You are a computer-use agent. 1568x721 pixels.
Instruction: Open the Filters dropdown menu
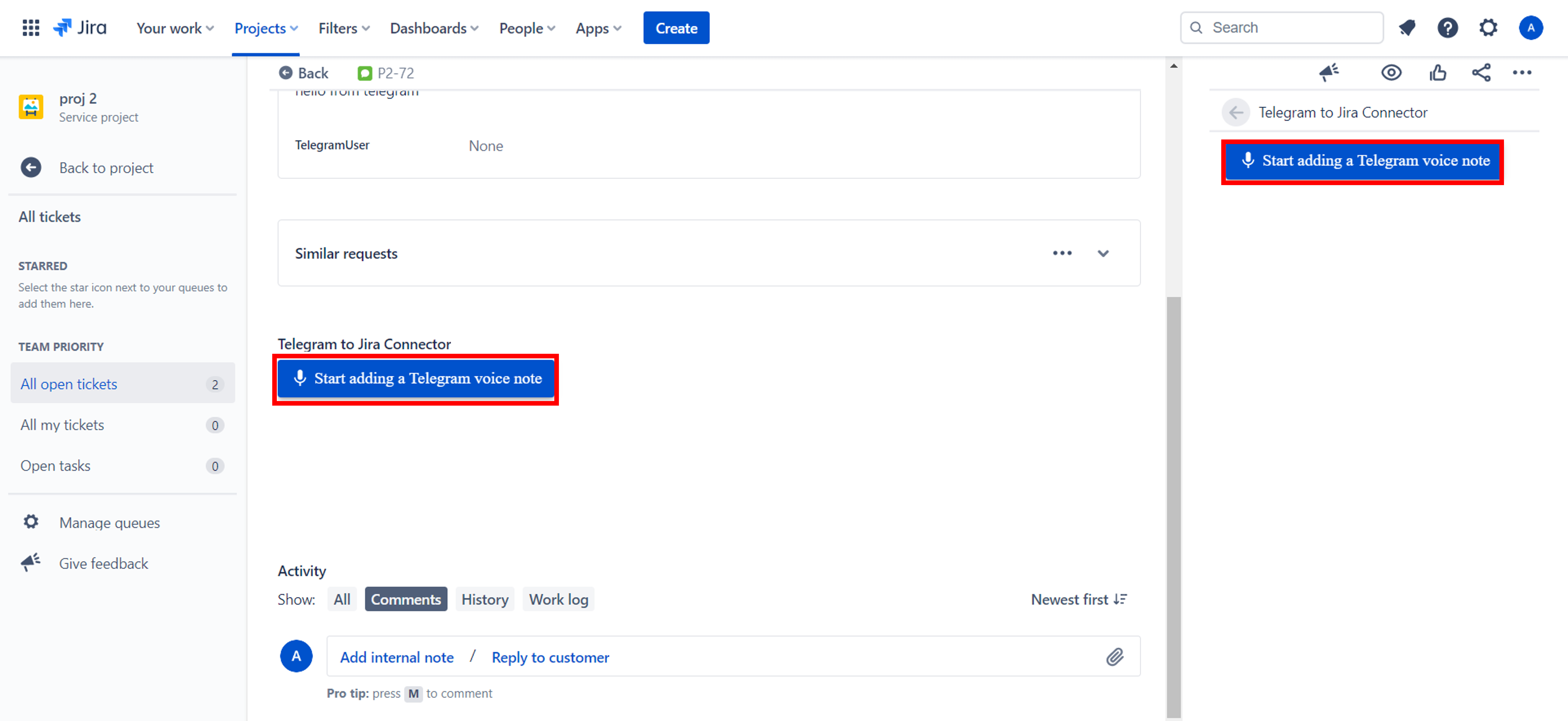[344, 29]
